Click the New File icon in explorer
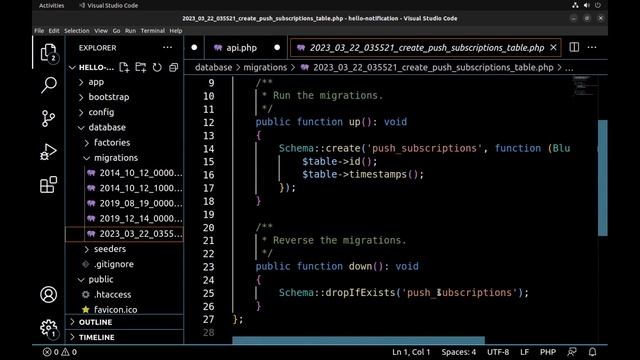This screenshot has width=640, height=360. click(x=124, y=67)
